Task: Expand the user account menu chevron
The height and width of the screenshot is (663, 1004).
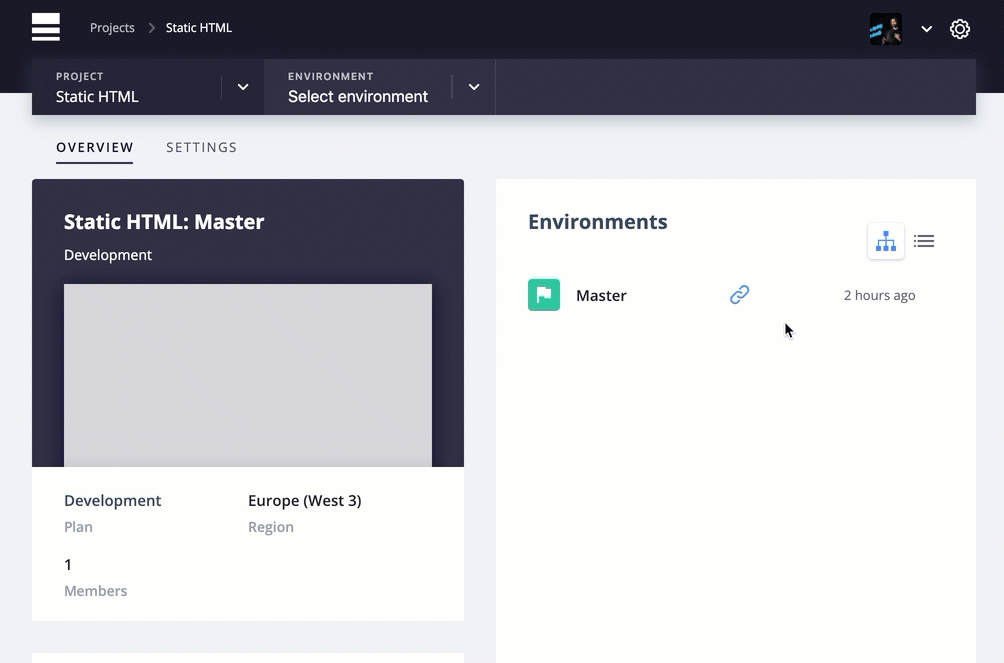Action: [927, 29]
